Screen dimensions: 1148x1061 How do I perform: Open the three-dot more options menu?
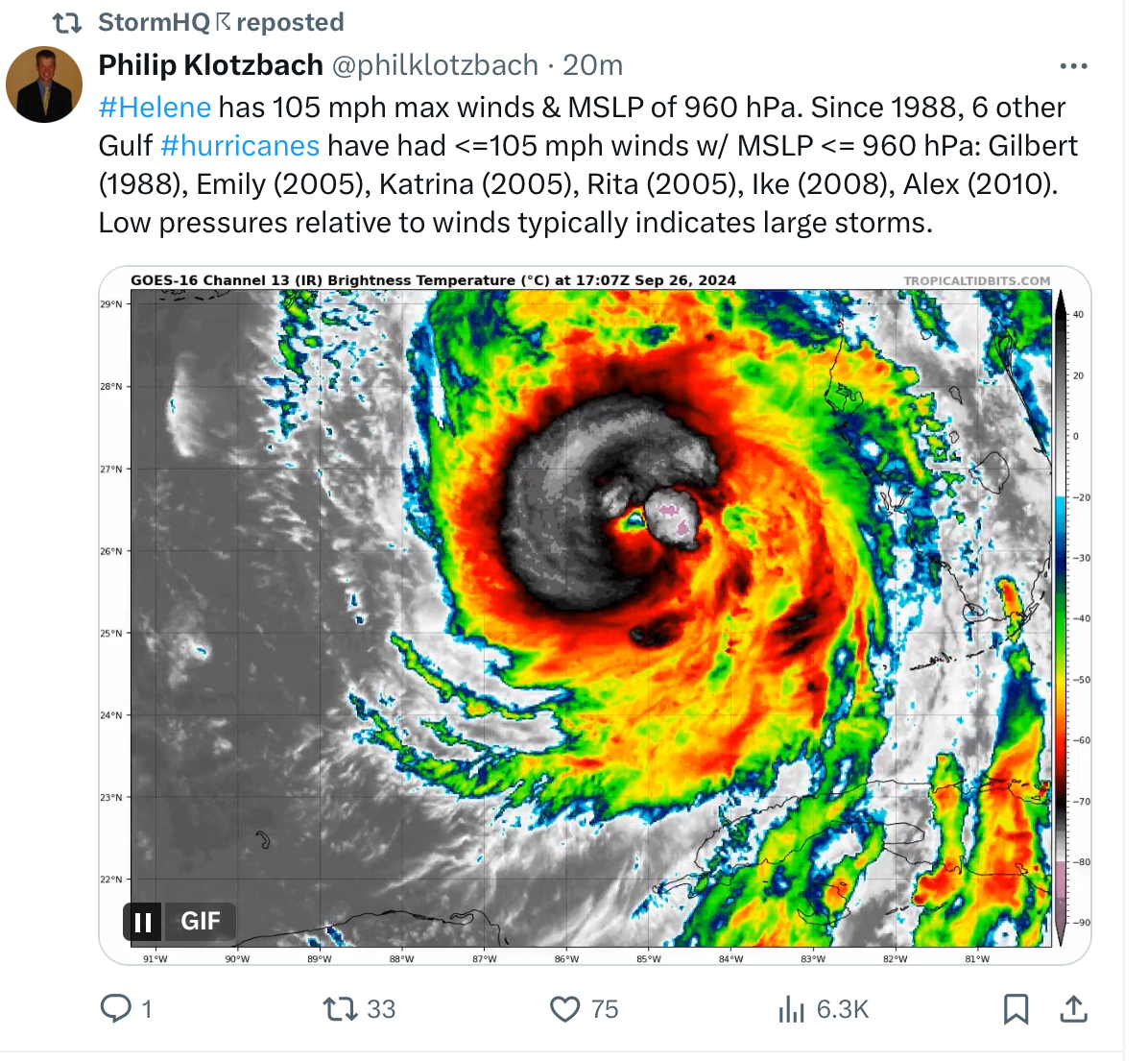coord(1073,66)
